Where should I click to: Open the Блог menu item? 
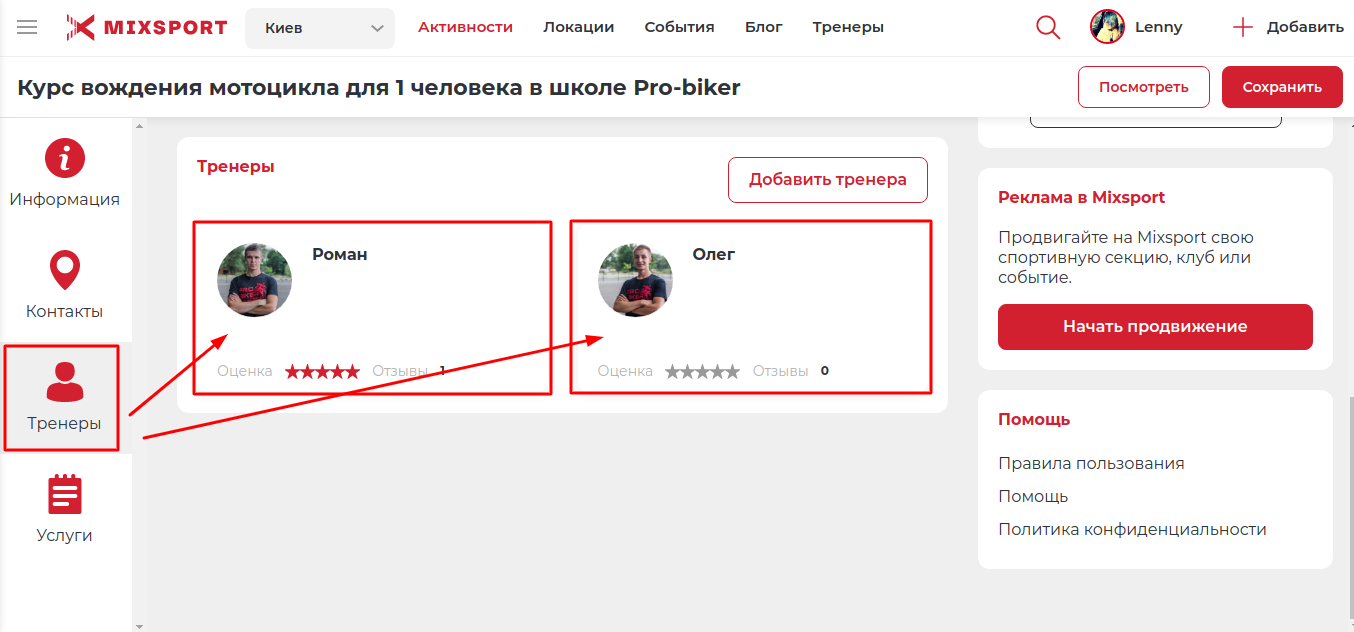tap(764, 27)
